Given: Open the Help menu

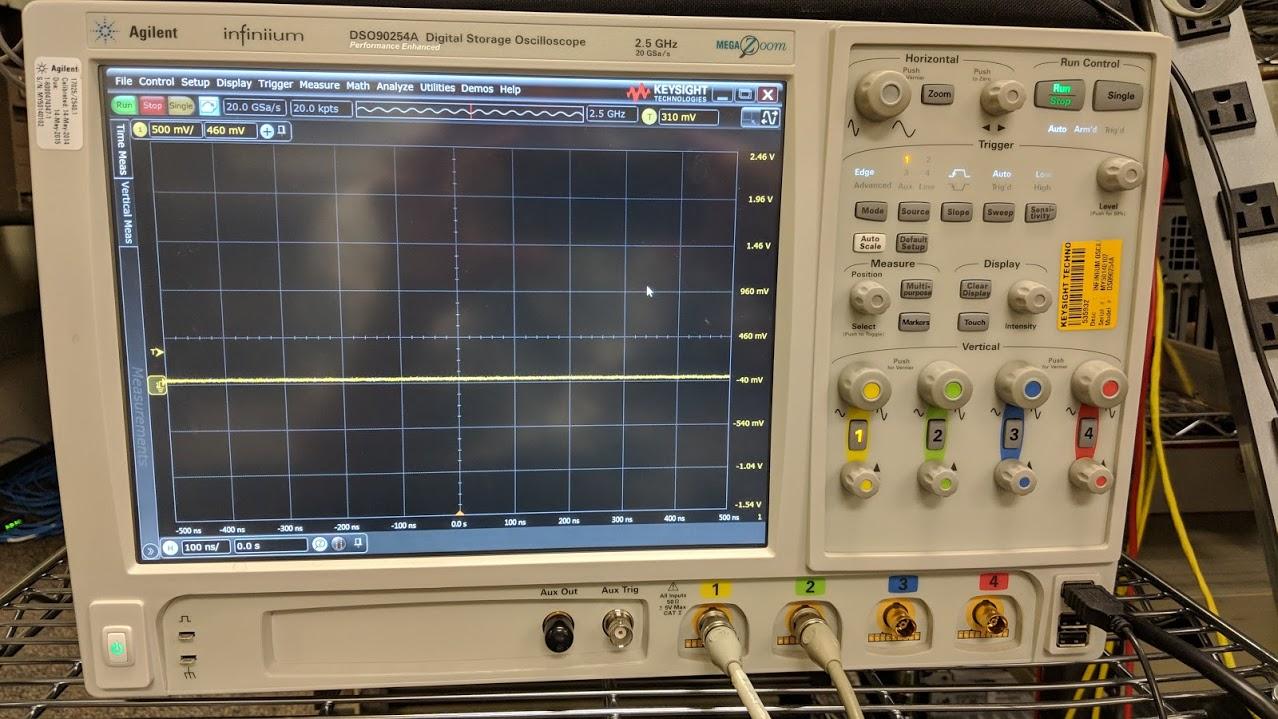Looking at the screenshot, I should click(x=510, y=89).
